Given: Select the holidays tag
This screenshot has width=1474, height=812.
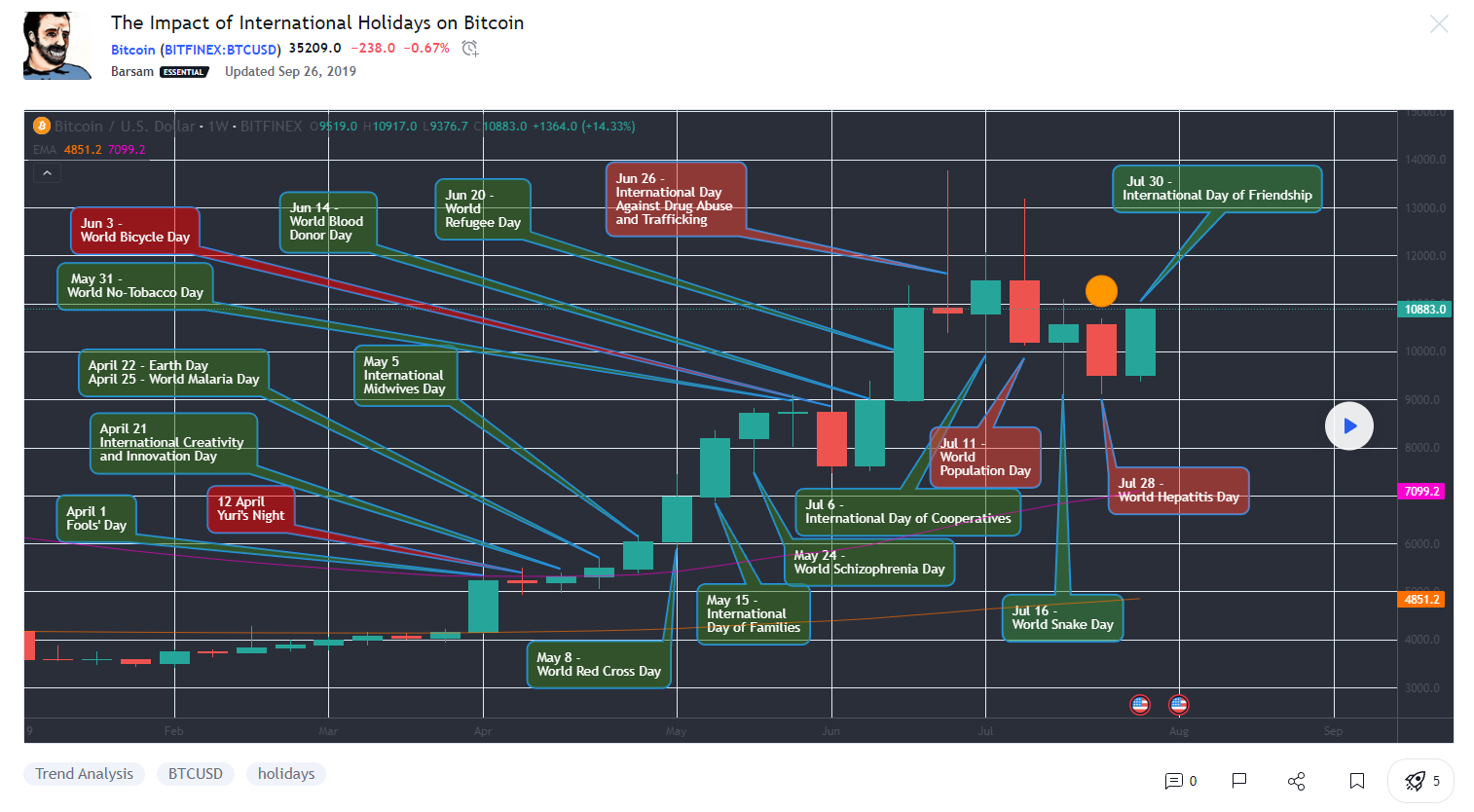Looking at the screenshot, I should point(286,774).
